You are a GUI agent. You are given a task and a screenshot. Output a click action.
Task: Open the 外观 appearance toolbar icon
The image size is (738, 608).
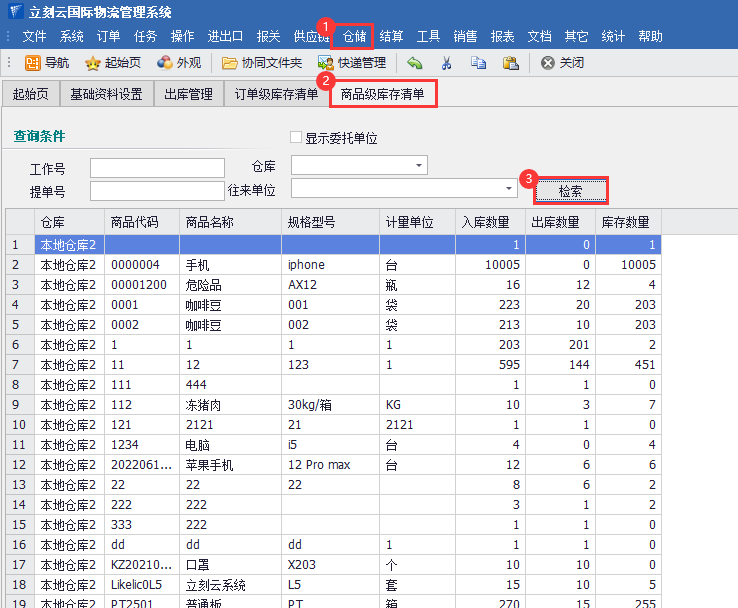(165, 63)
